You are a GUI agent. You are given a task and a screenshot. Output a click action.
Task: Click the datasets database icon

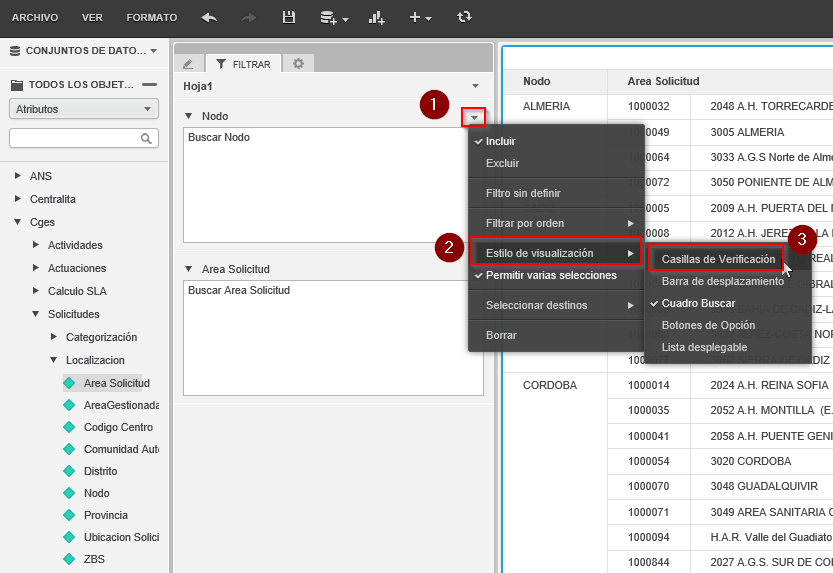click(x=15, y=51)
